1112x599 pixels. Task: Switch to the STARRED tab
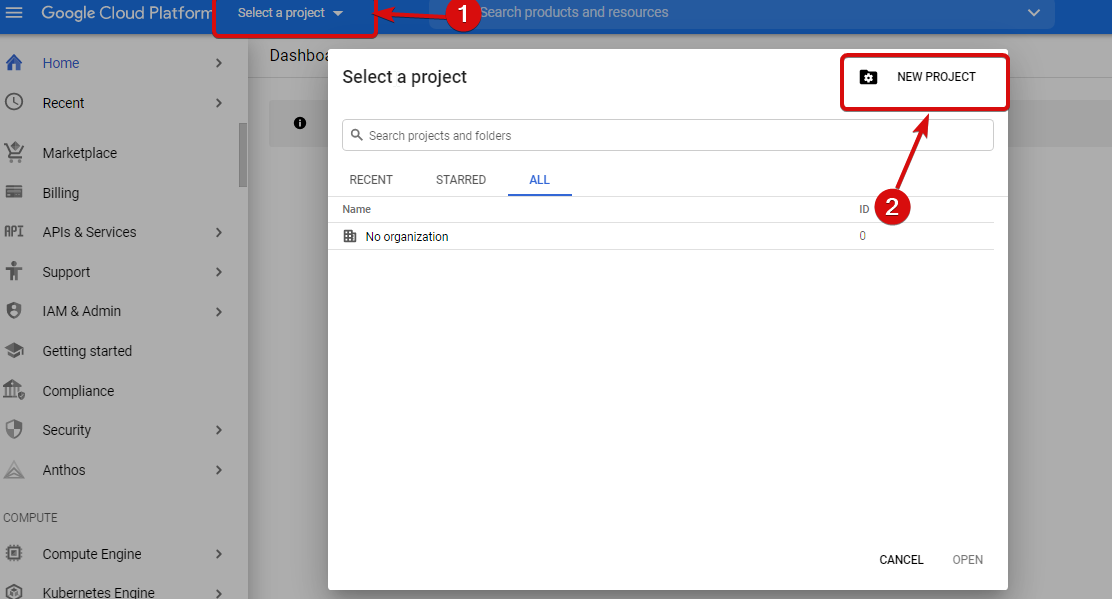pyautogui.click(x=461, y=180)
